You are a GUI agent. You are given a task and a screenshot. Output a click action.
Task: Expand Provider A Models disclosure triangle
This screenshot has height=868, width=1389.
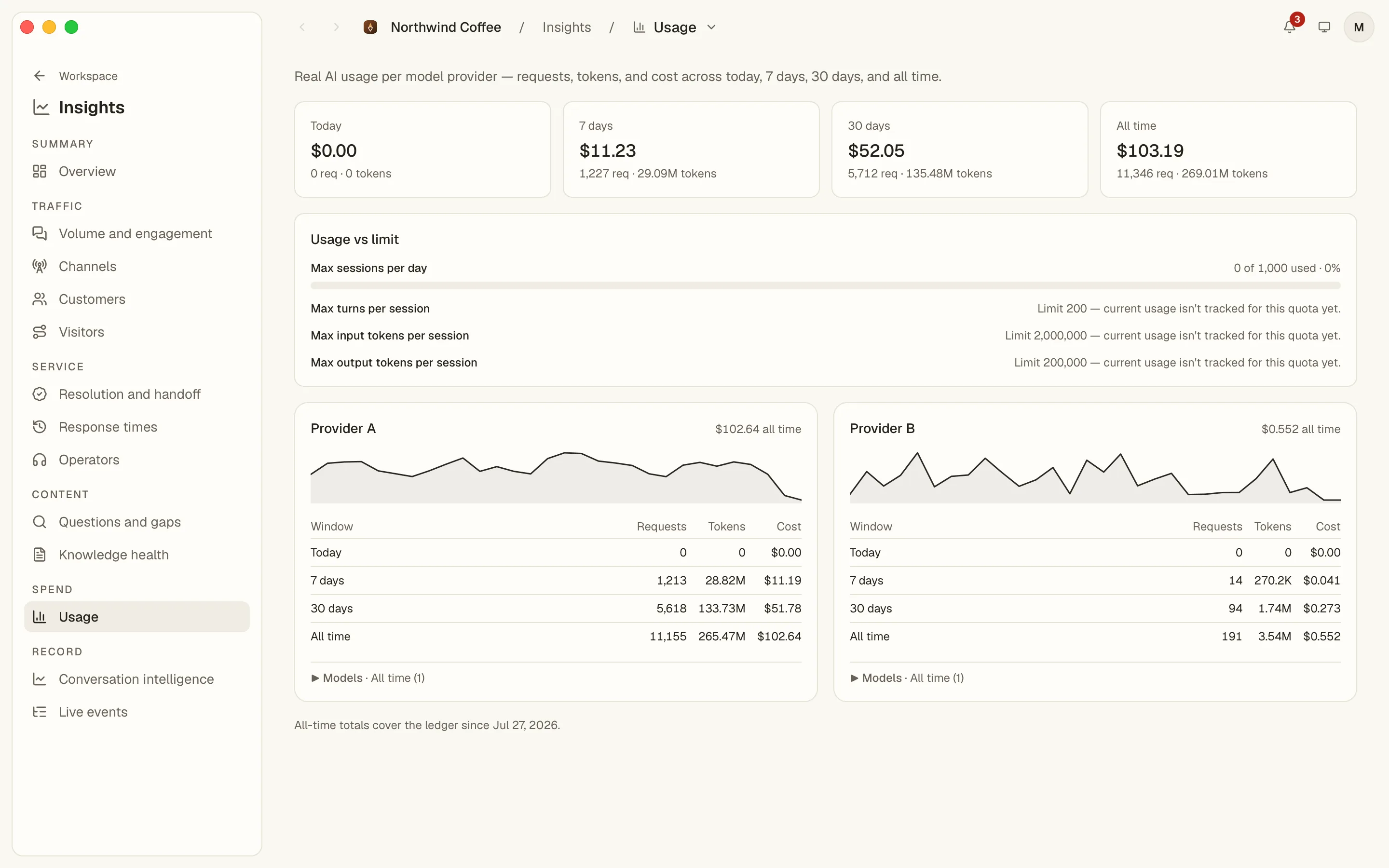click(315, 678)
